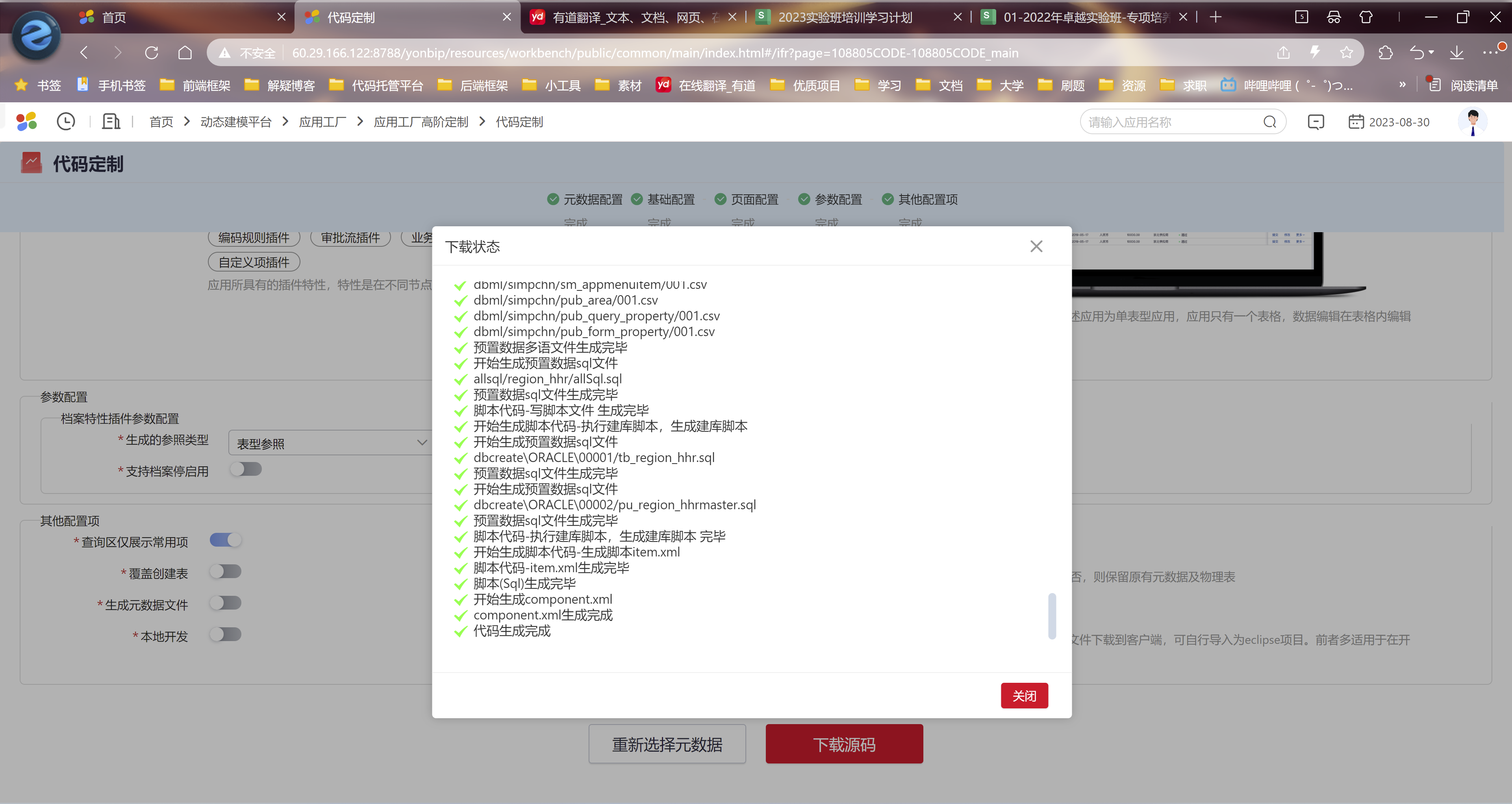
Task: Open the browser downloads icon
Action: 1456,53
